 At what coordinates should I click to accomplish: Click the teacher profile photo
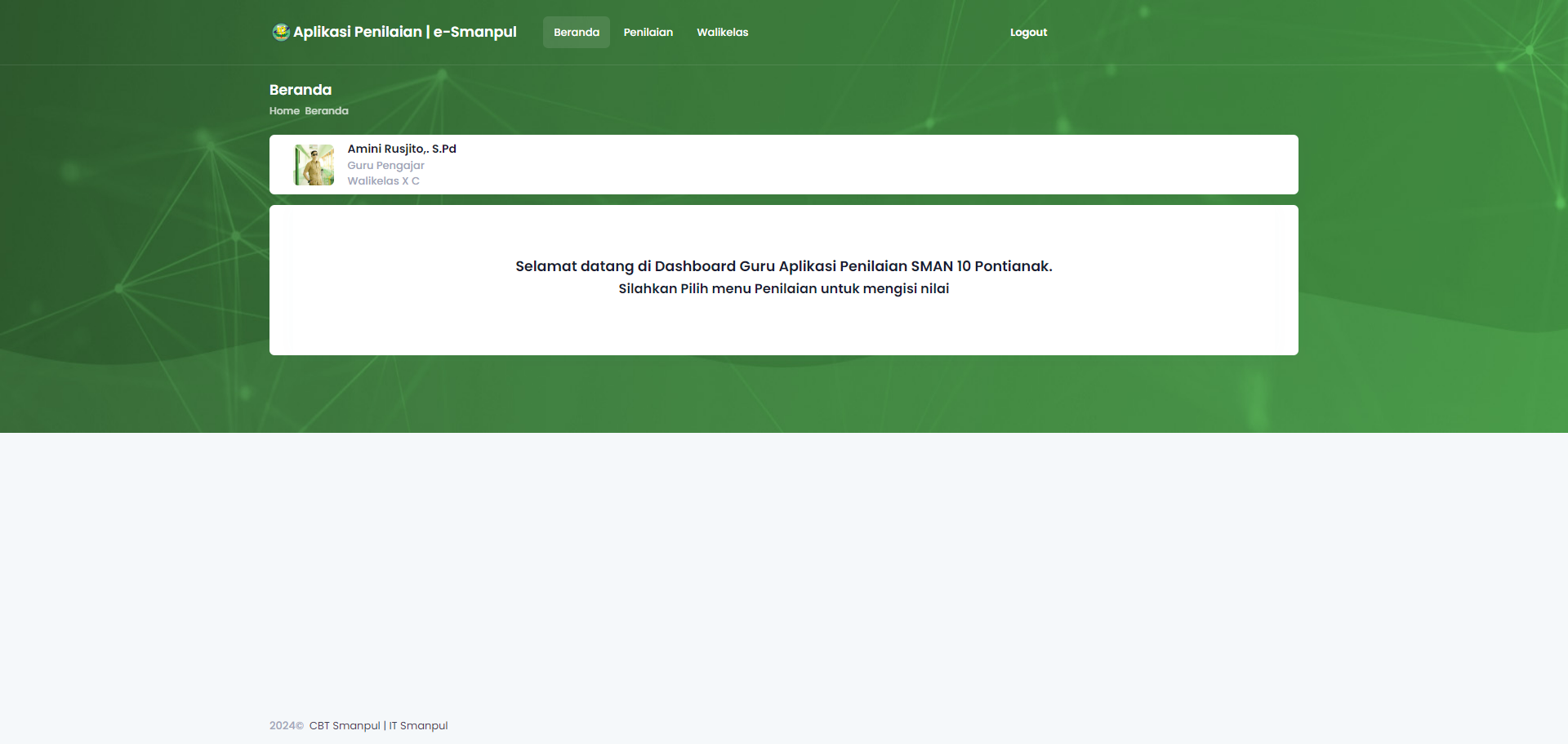point(314,165)
